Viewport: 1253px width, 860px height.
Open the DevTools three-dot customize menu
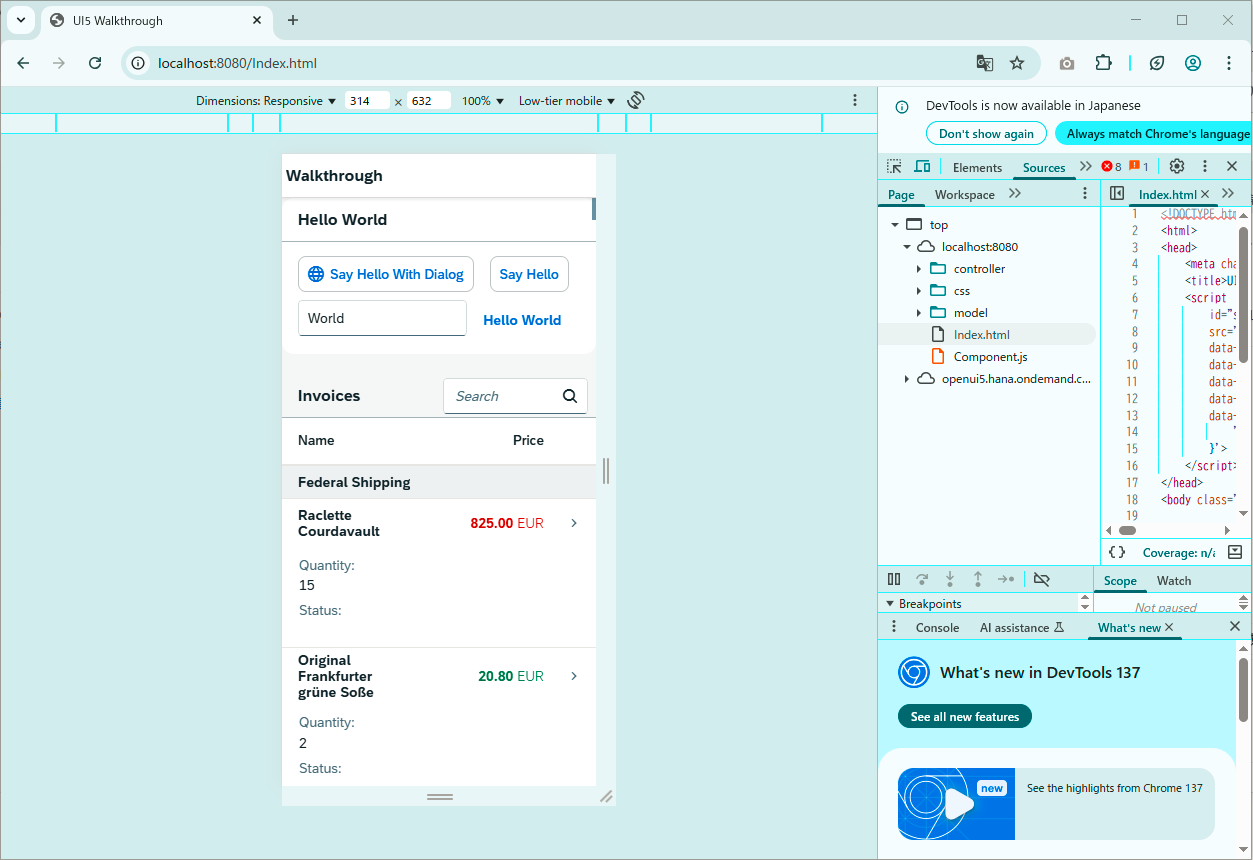1205,167
